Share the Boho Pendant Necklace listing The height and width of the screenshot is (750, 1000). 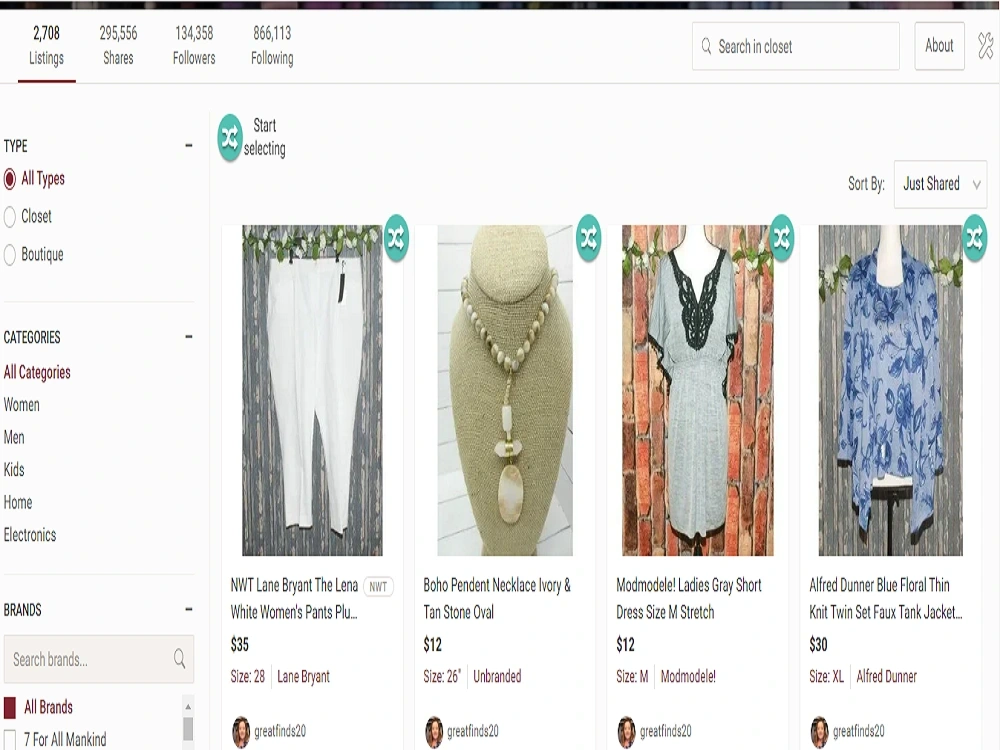coord(588,239)
